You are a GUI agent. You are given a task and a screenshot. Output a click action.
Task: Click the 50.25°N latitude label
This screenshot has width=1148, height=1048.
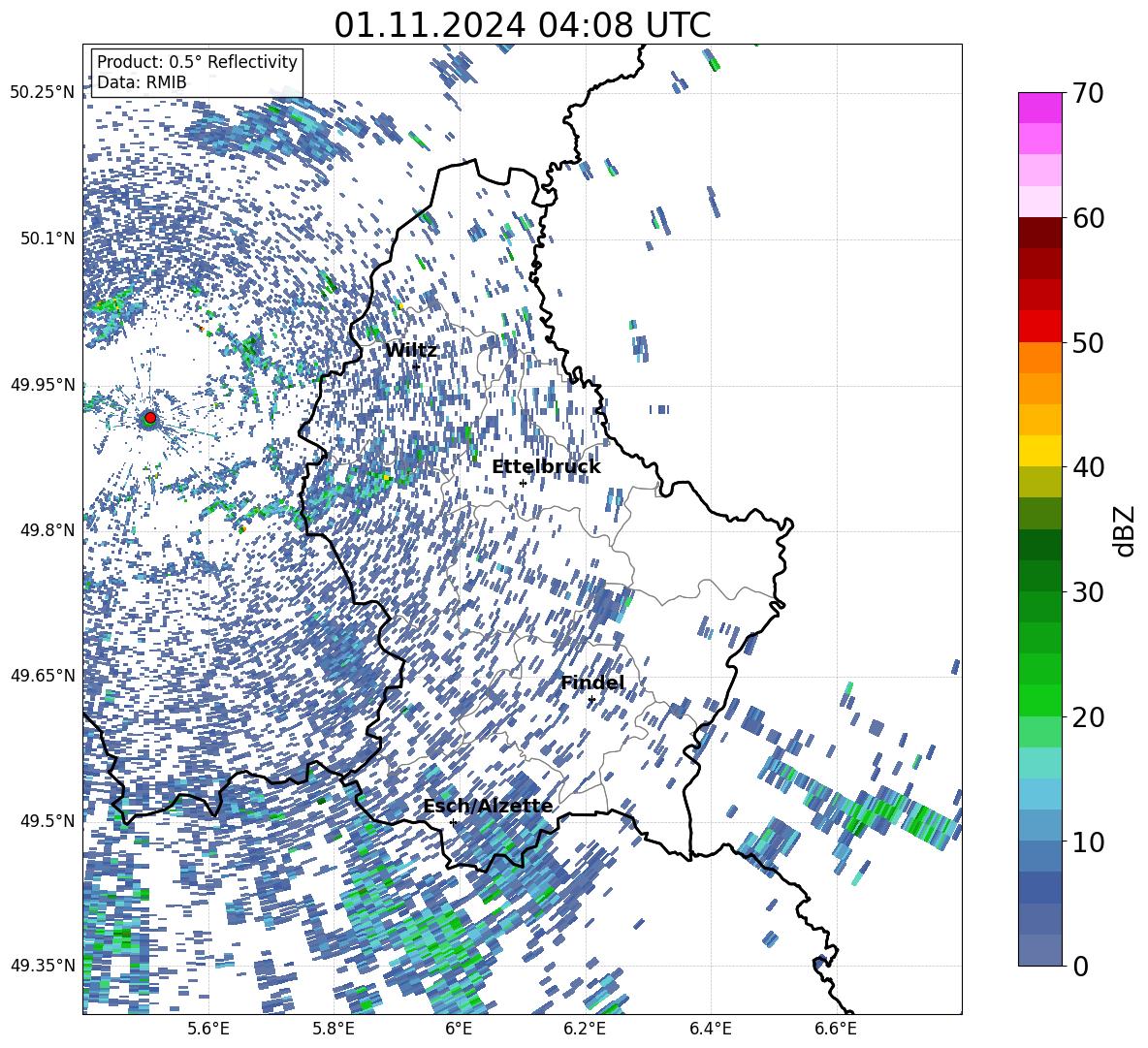(x=43, y=93)
